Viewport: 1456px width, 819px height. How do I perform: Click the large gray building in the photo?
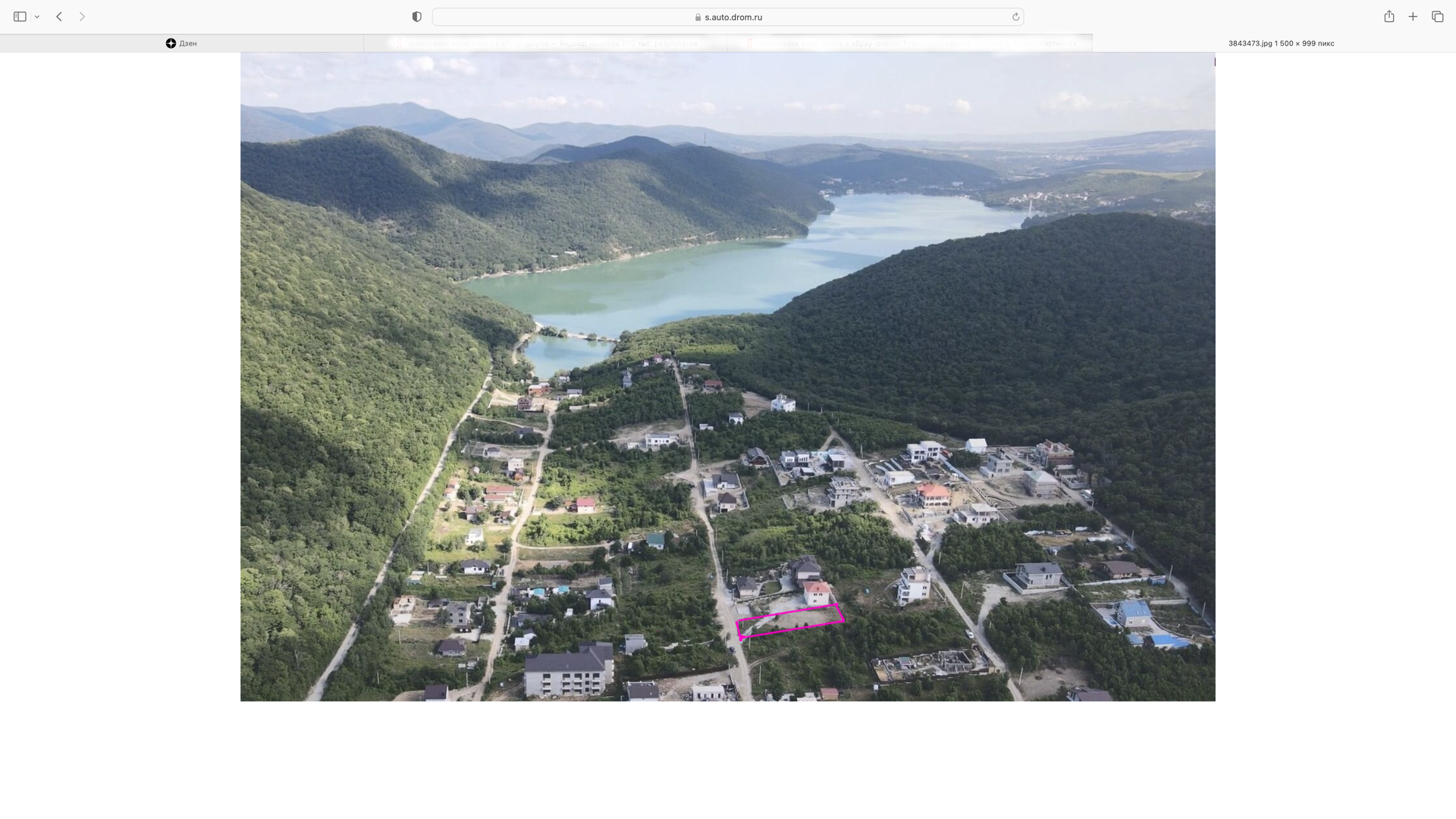(x=569, y=670)
